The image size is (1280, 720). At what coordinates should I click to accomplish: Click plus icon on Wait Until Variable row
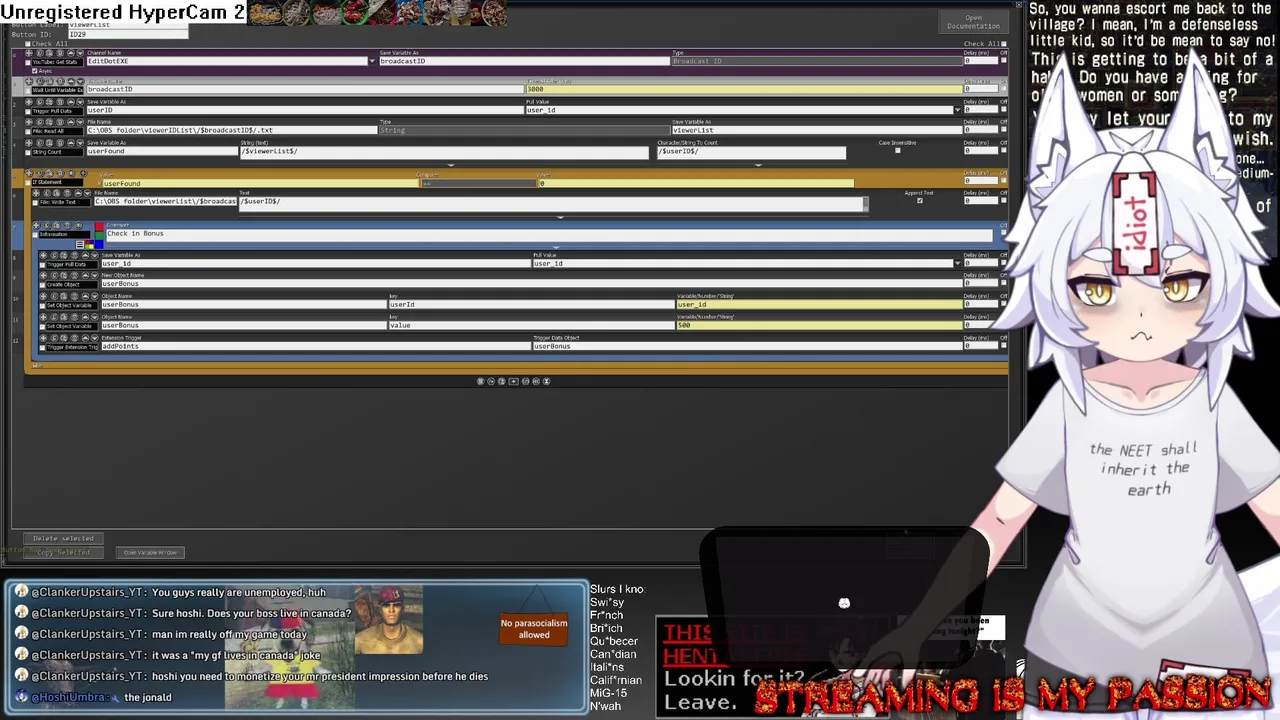[29, 81]
